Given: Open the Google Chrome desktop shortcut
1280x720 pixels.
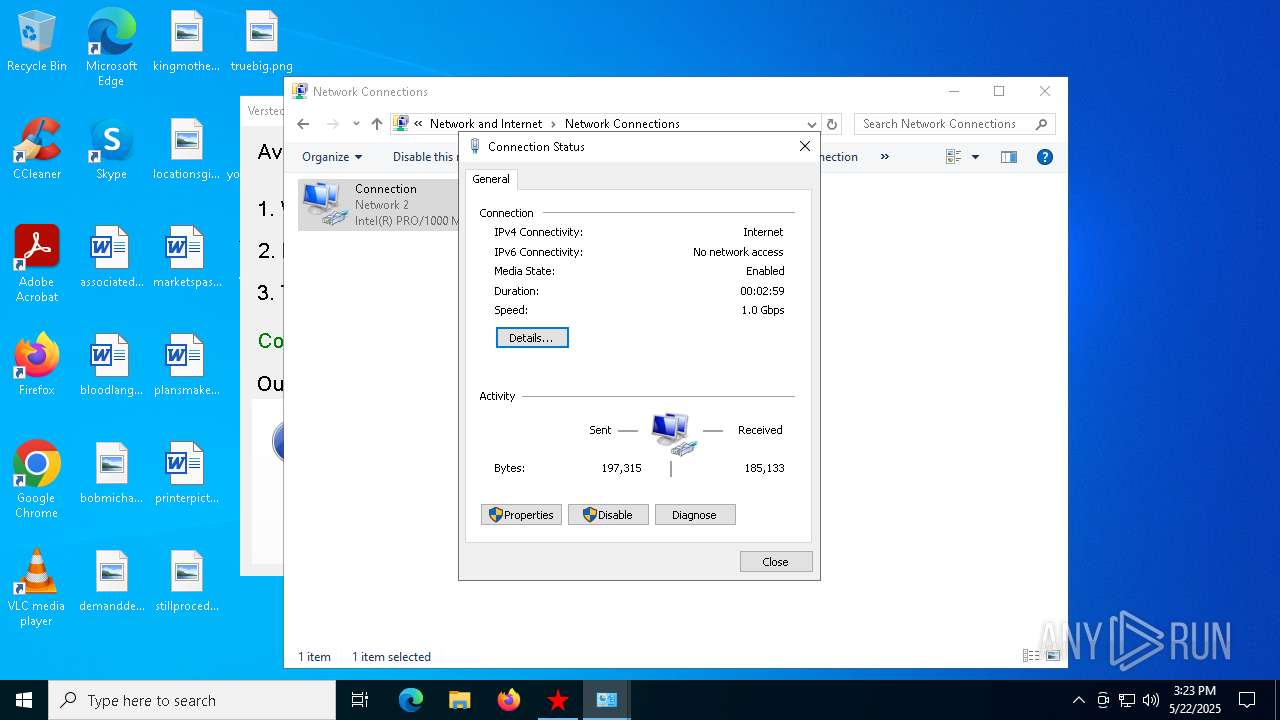Looking at the screenshot, I should coord(37,480).
